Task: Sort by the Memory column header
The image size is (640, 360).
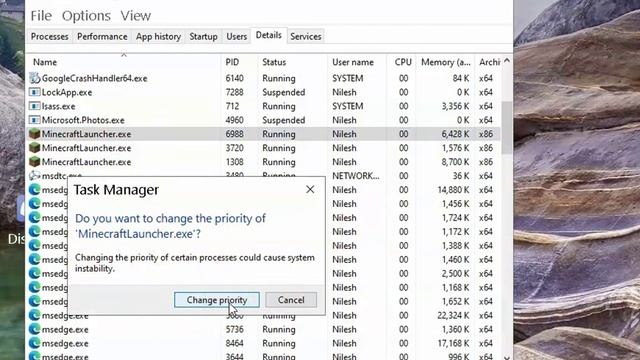Action: [x=446, y=62]
